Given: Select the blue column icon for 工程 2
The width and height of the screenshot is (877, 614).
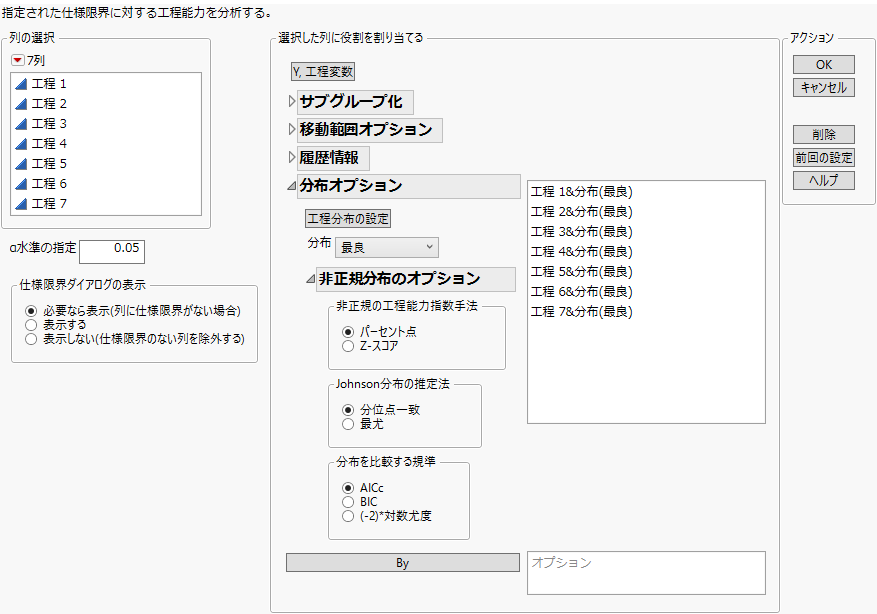Looking at the screenshot, I should 22,104.
